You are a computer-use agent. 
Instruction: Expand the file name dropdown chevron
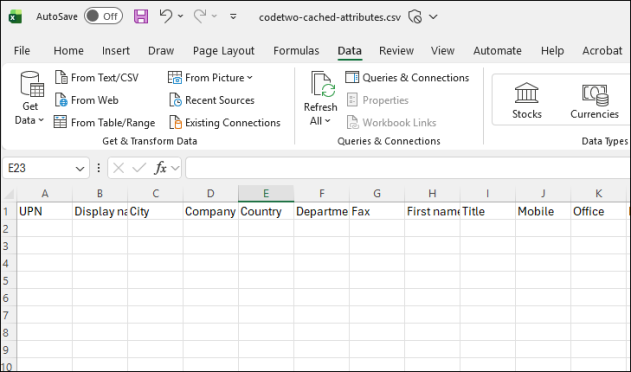click(x=433, y=17)
